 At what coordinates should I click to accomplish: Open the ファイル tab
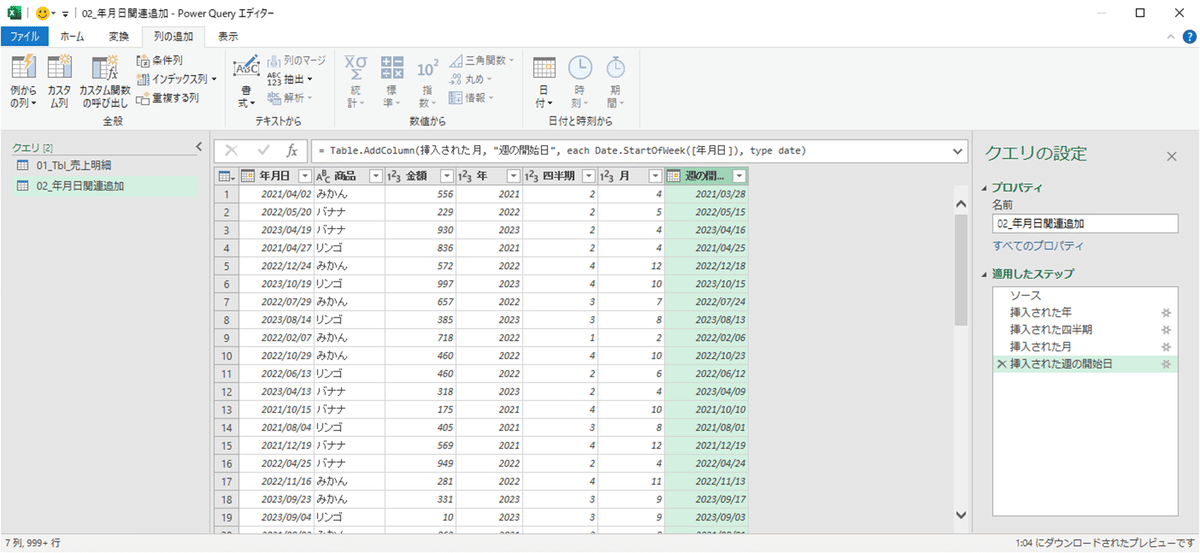25,37
